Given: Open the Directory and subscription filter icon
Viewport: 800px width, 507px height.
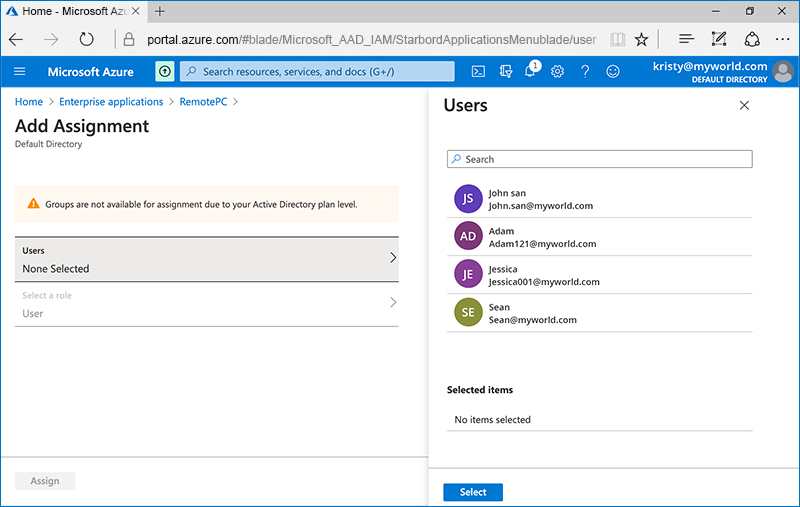Looking at the screenshot, I should (506, 72).
